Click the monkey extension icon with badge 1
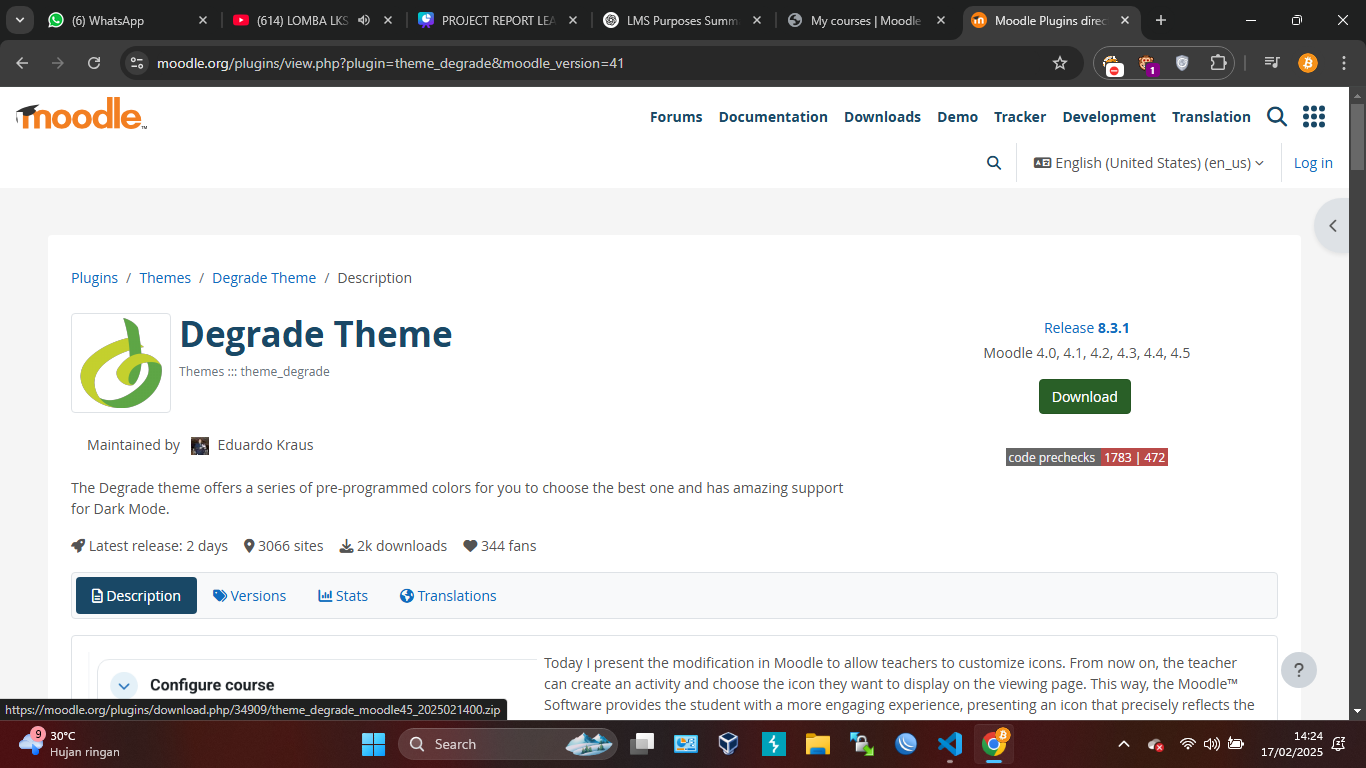Image resolution: width=1366 pixels, height=768 pixels. pyautogui.click(x=1148, y=64)
